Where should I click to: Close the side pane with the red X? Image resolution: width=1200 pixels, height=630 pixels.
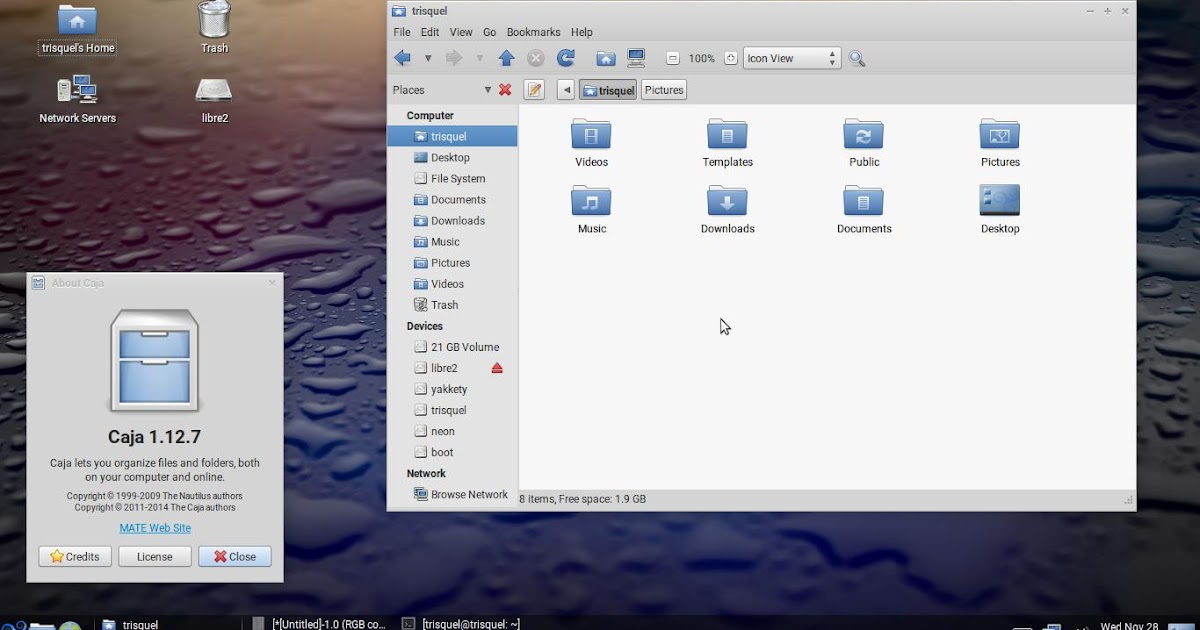pyautogui.click(x=504, y=89)
